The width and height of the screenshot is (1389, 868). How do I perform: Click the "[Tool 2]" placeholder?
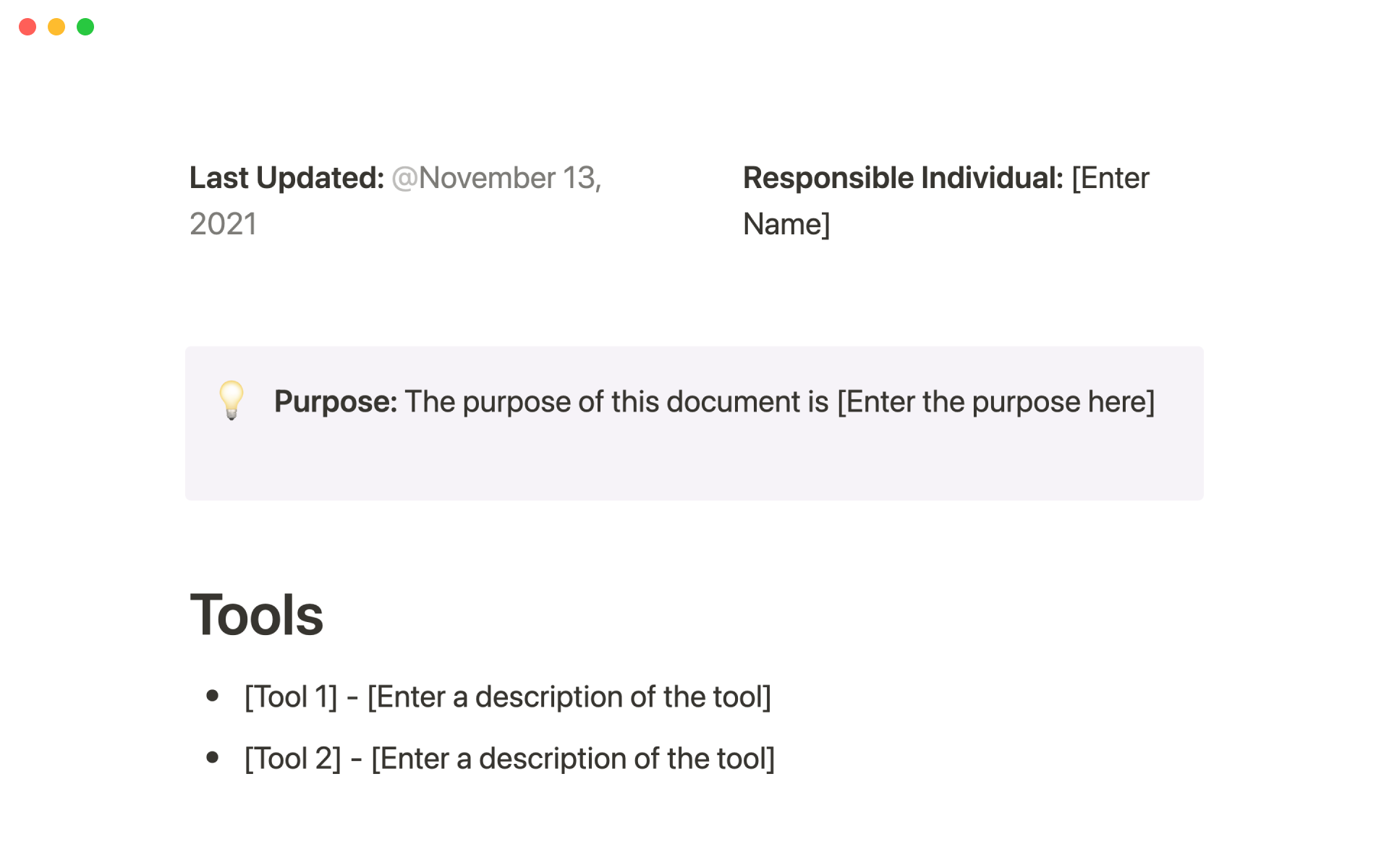tap(292, 759)
